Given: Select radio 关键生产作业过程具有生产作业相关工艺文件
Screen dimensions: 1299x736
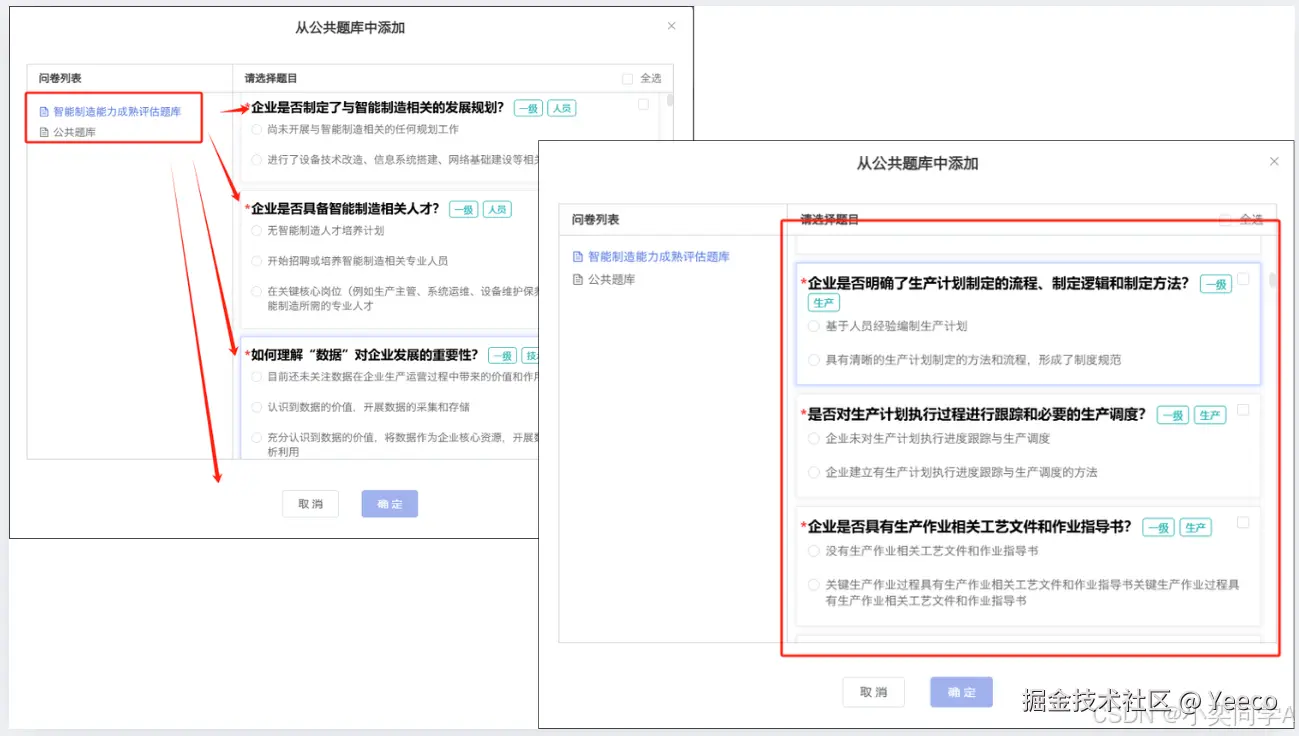Looking at the screenshot, I should click(813, 585).
